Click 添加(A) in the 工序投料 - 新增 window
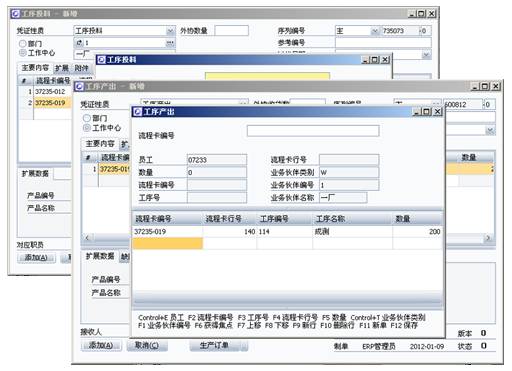The image size is (512, 371). click(x=36, y=257)
